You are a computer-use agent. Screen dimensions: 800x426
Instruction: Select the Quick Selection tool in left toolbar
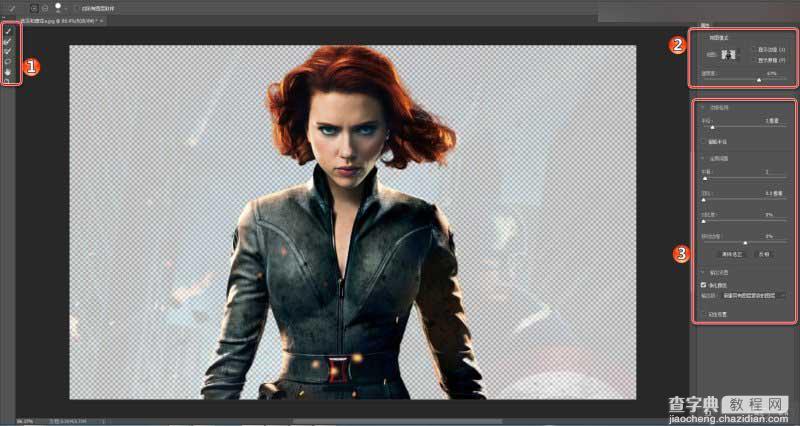click(8, 31)
